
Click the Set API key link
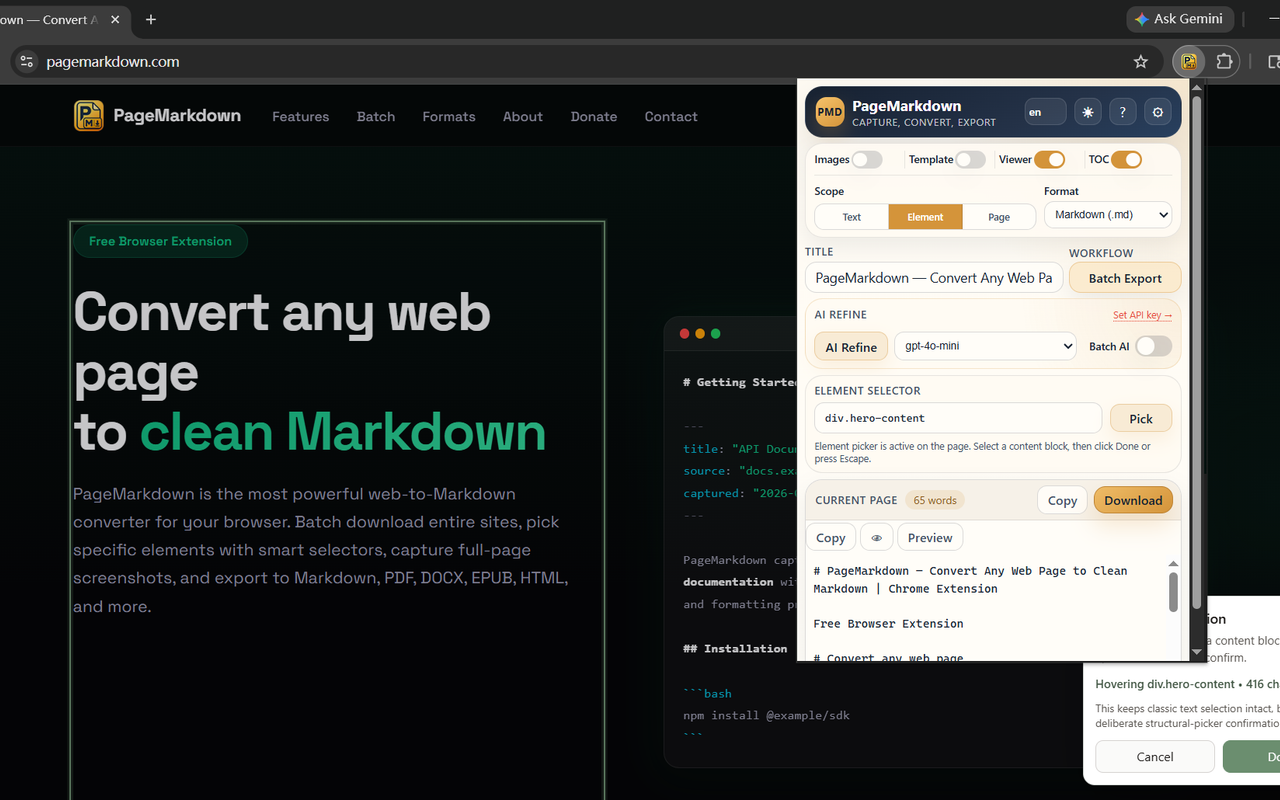(x=1142, y=315)
